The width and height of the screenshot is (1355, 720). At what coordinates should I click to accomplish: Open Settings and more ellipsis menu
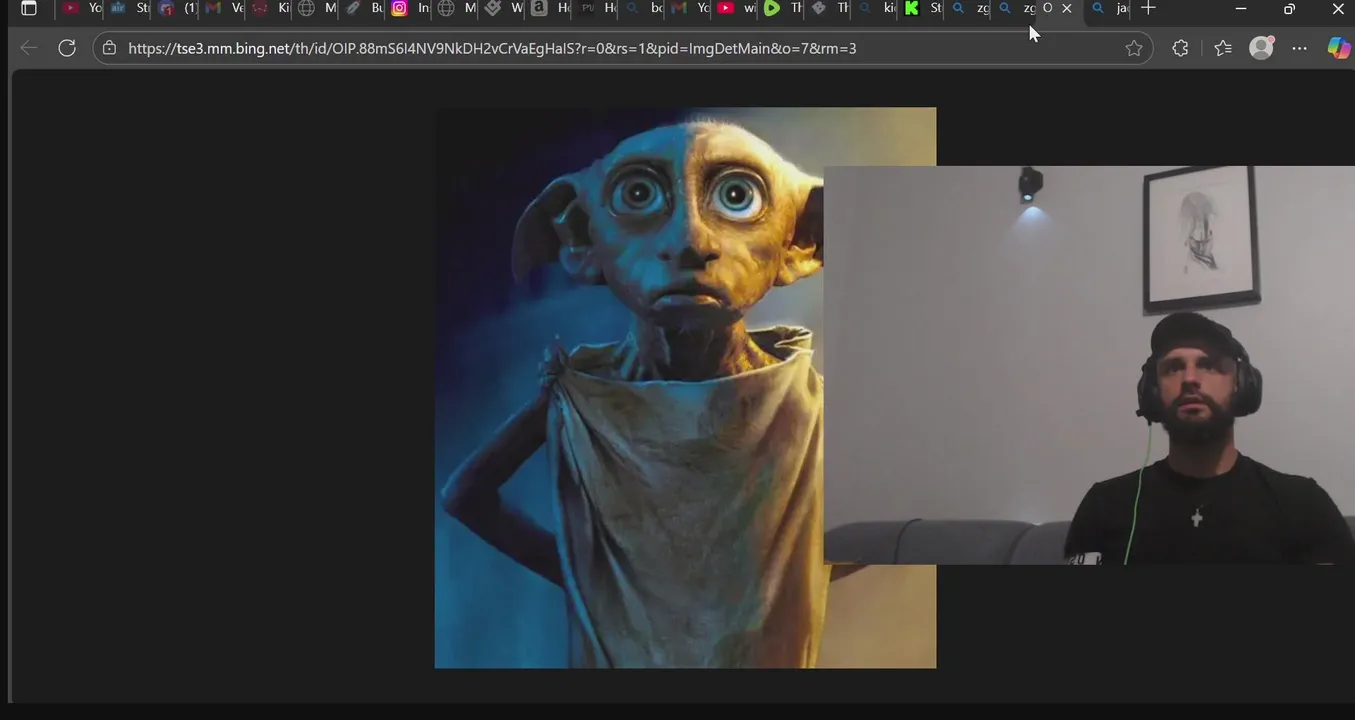point(1300,48)
